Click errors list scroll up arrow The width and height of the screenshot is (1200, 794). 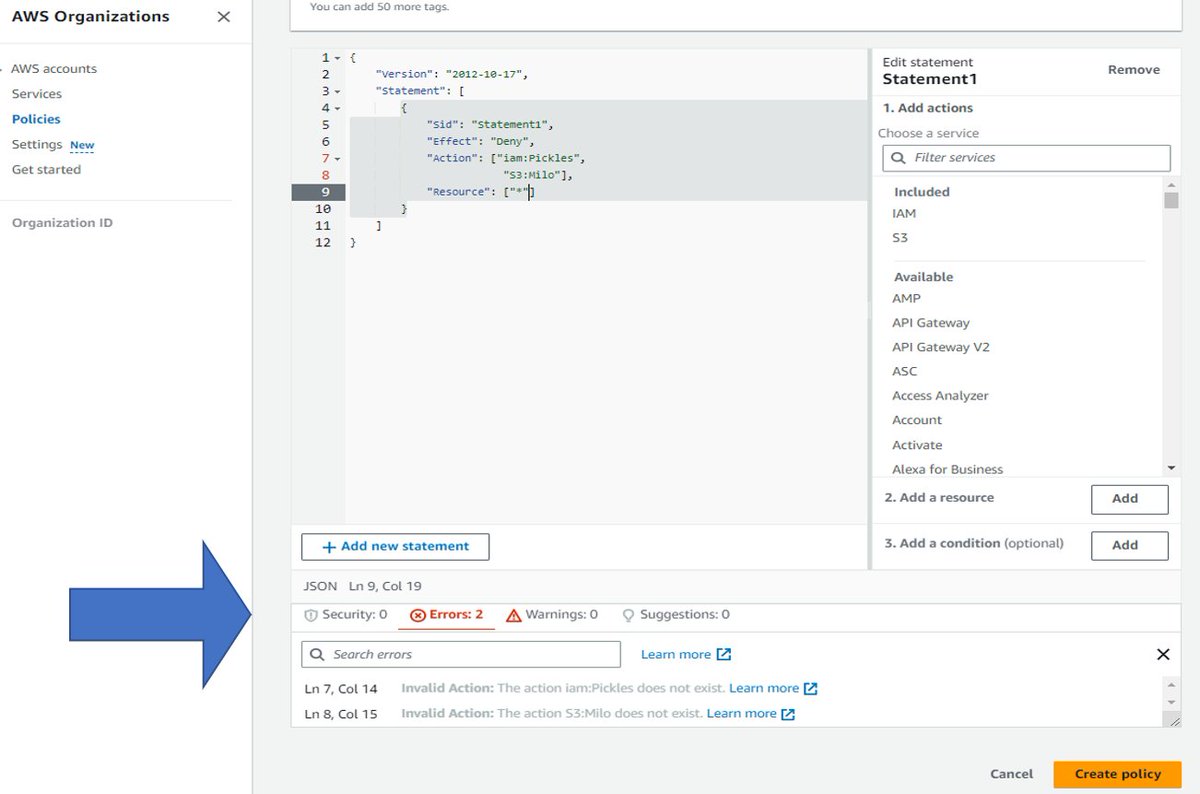click(1171, 684)
